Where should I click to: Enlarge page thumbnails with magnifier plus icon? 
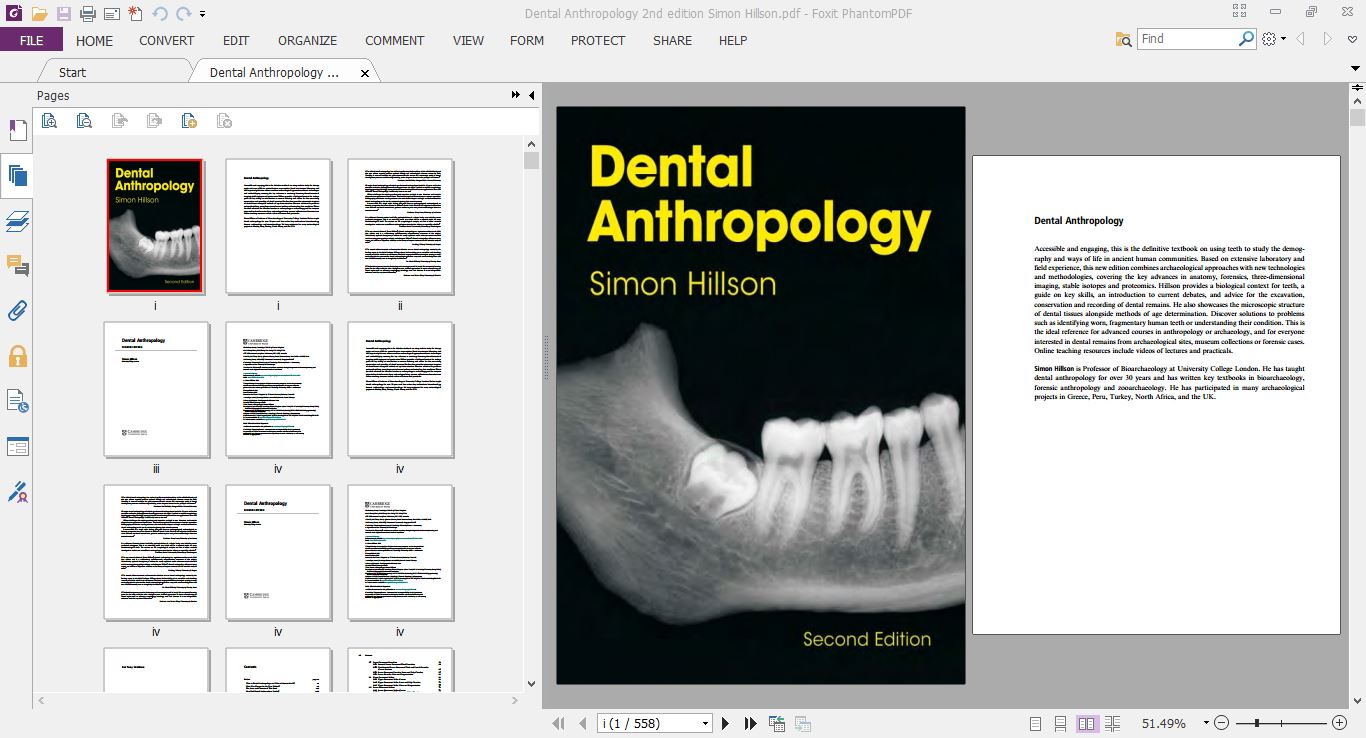pyautogui.click(x=49, y=121)
